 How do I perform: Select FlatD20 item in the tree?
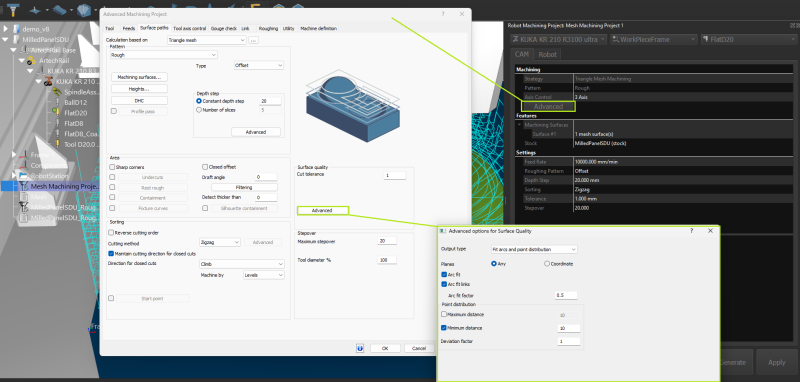point(76,113)
